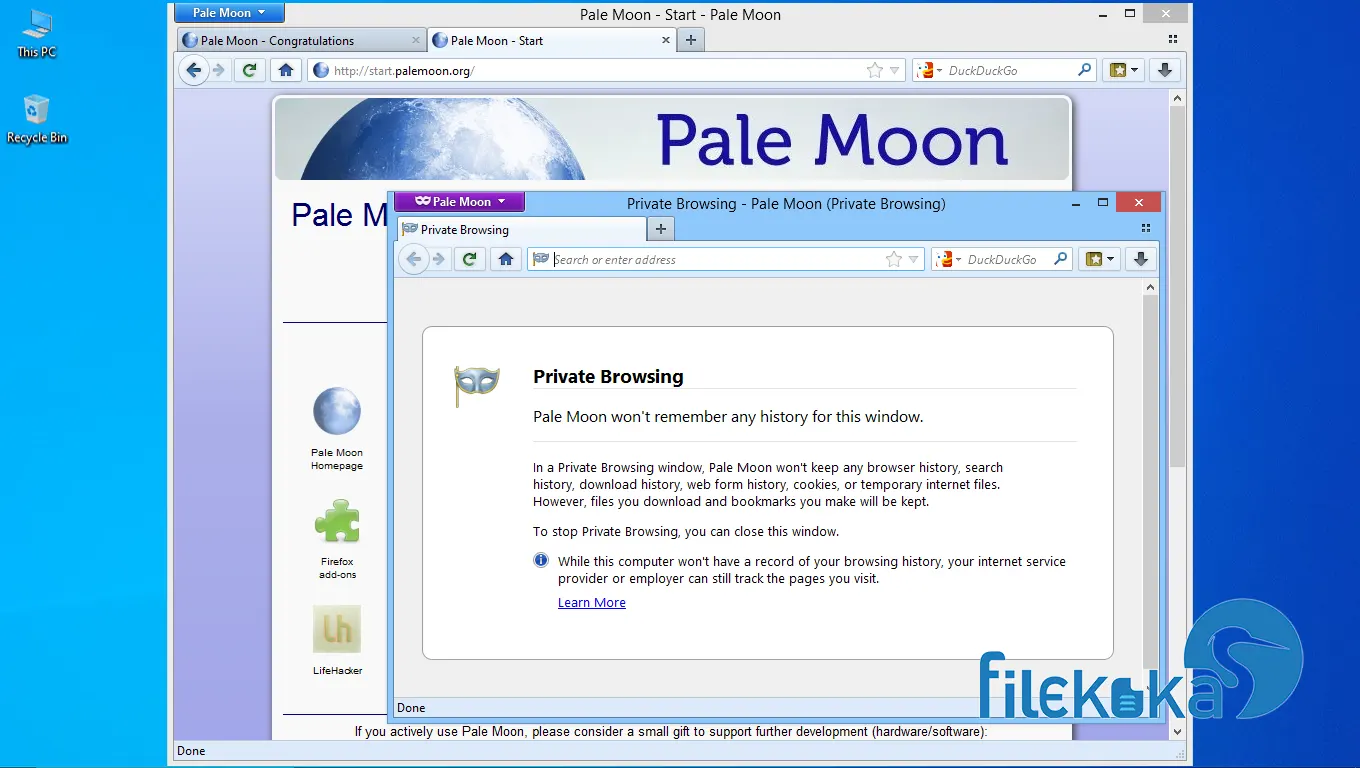The image size is (1360, 768).
Task: Open downloads button in main window
Action: (x=1165, y=70)
